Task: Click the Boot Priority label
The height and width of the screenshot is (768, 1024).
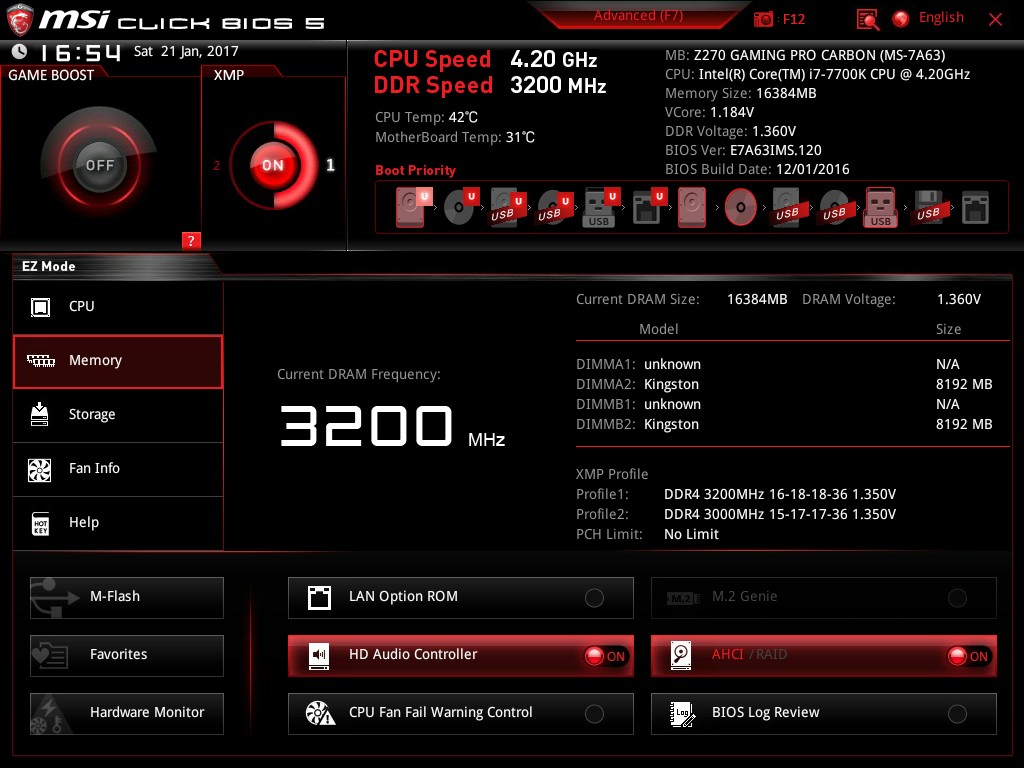Action: tap(415, 170)
